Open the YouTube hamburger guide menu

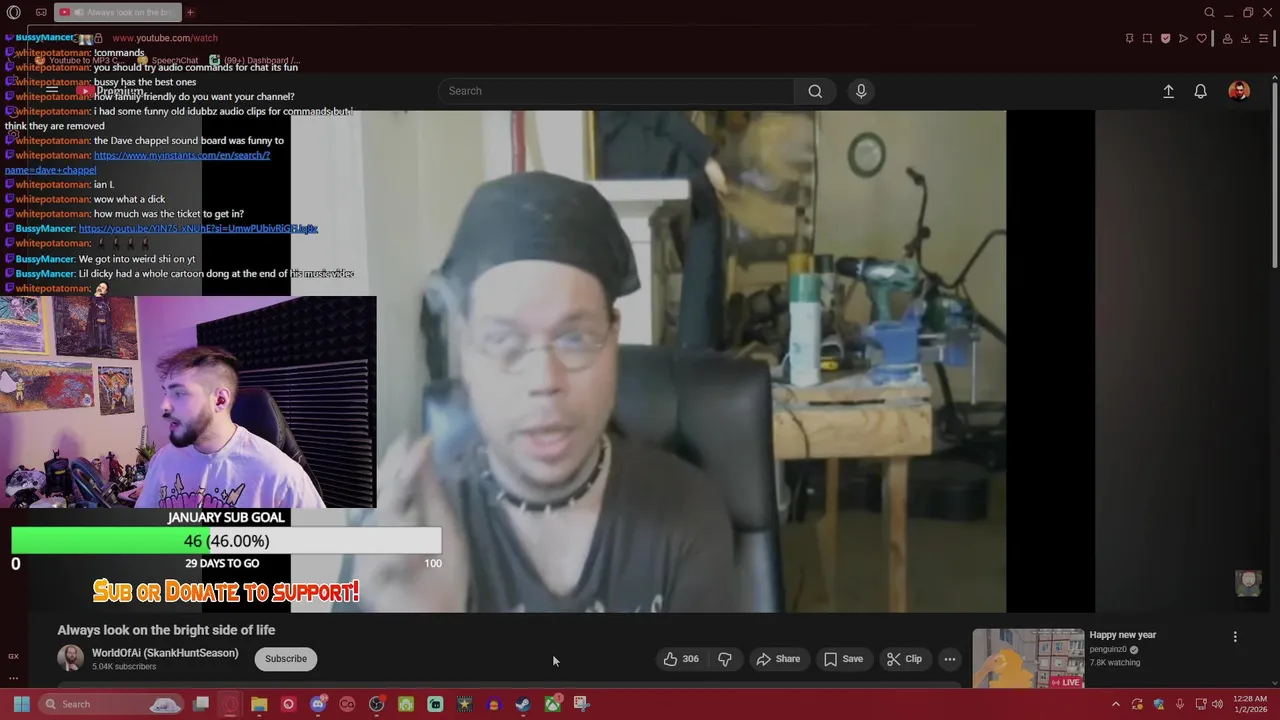point(52,91)
